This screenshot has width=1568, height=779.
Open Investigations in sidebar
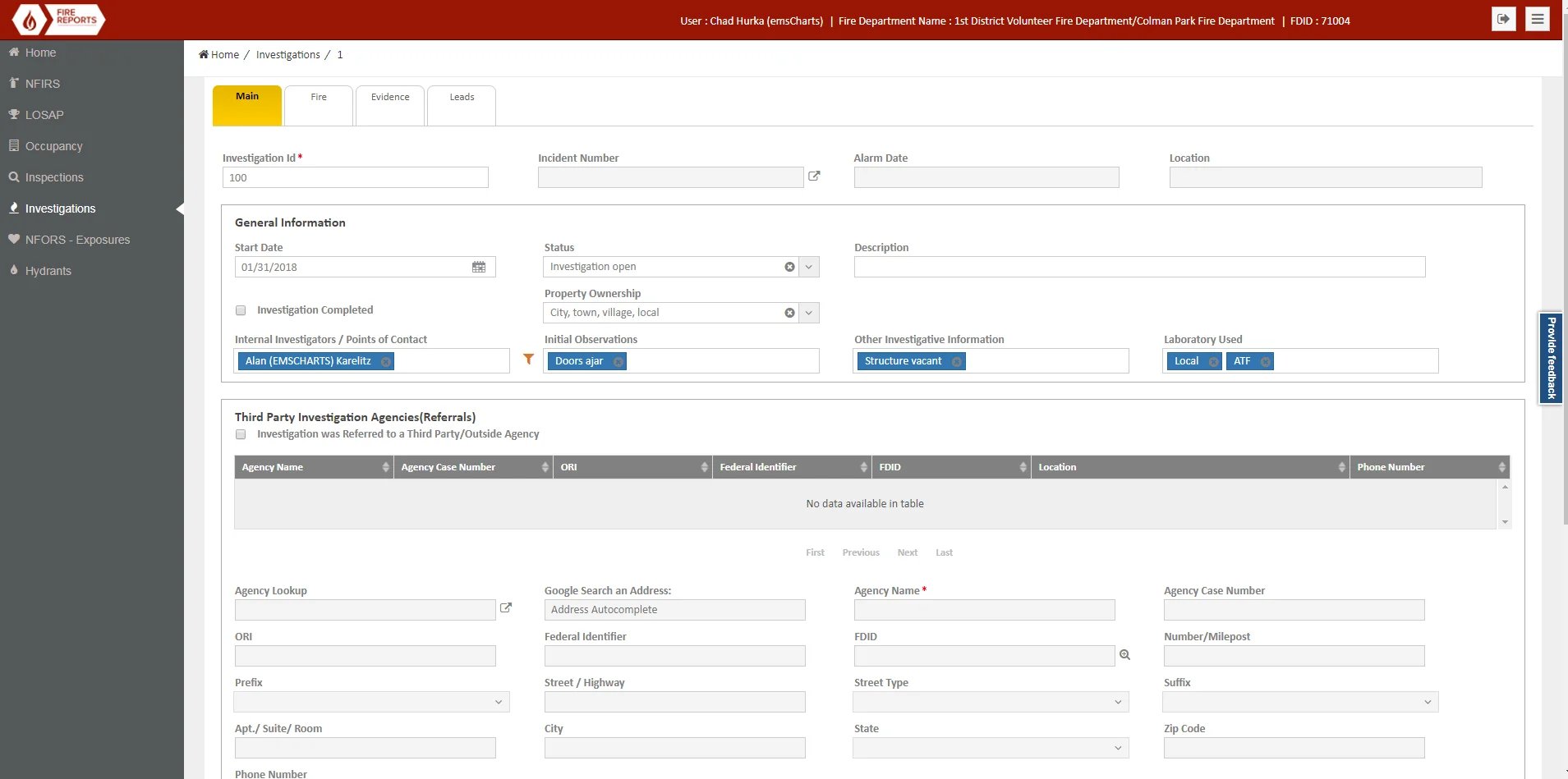click(60, 208)
